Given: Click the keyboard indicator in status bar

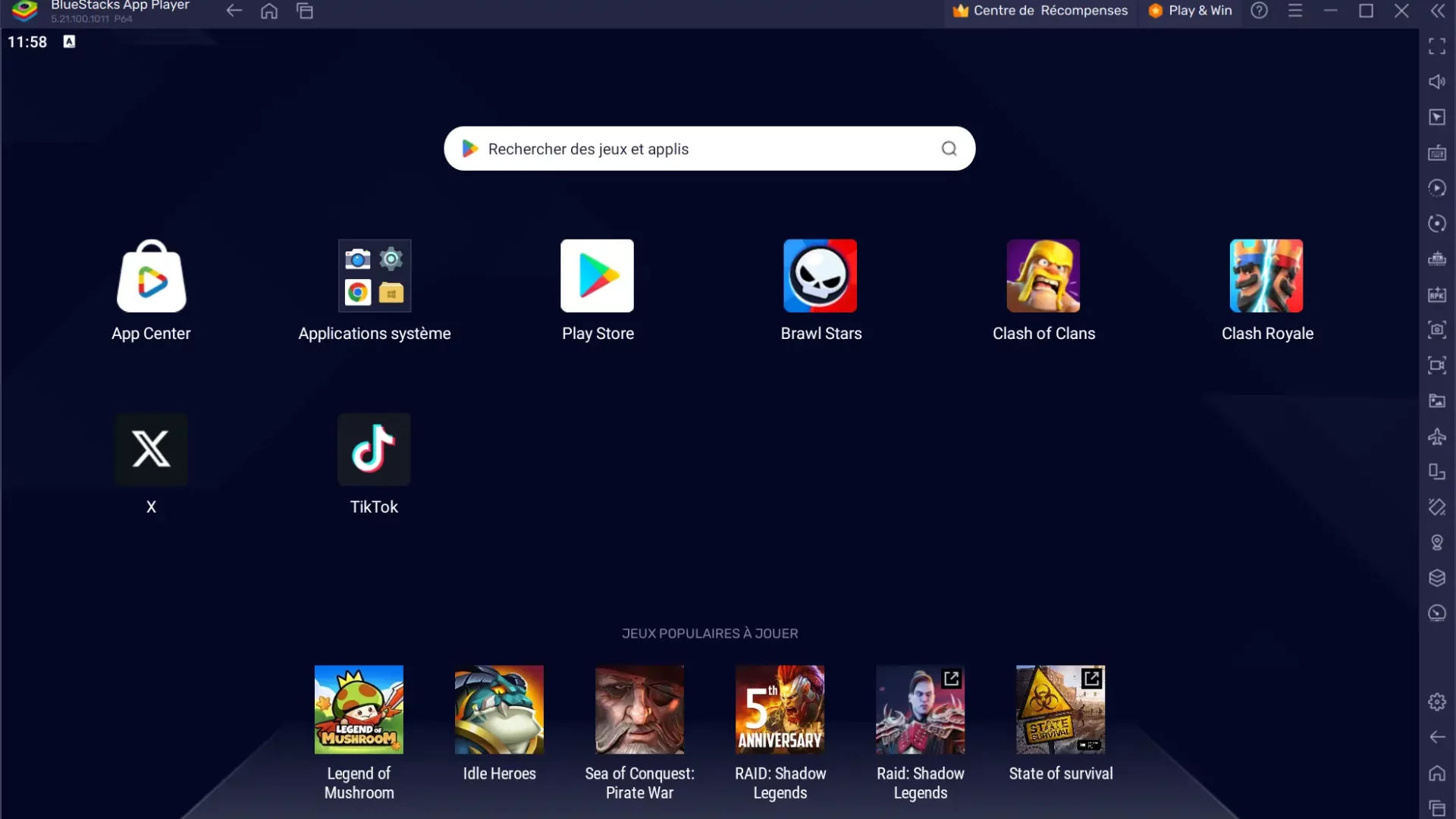Looking at the screenshot, I should [69, 42].
